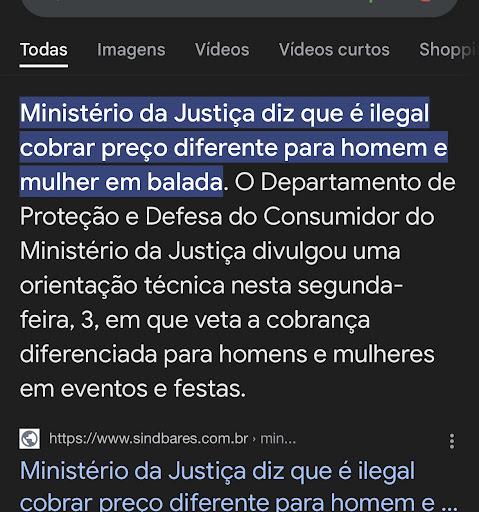The image size is (479, 512).
Task: Switch to the Imagens tab
Action: pyautogui.click(x=131, y=50)
